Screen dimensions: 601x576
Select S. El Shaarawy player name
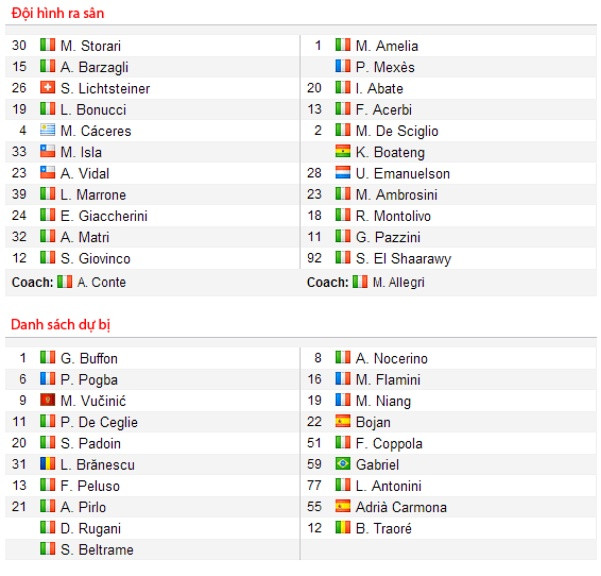coord(403,258)
